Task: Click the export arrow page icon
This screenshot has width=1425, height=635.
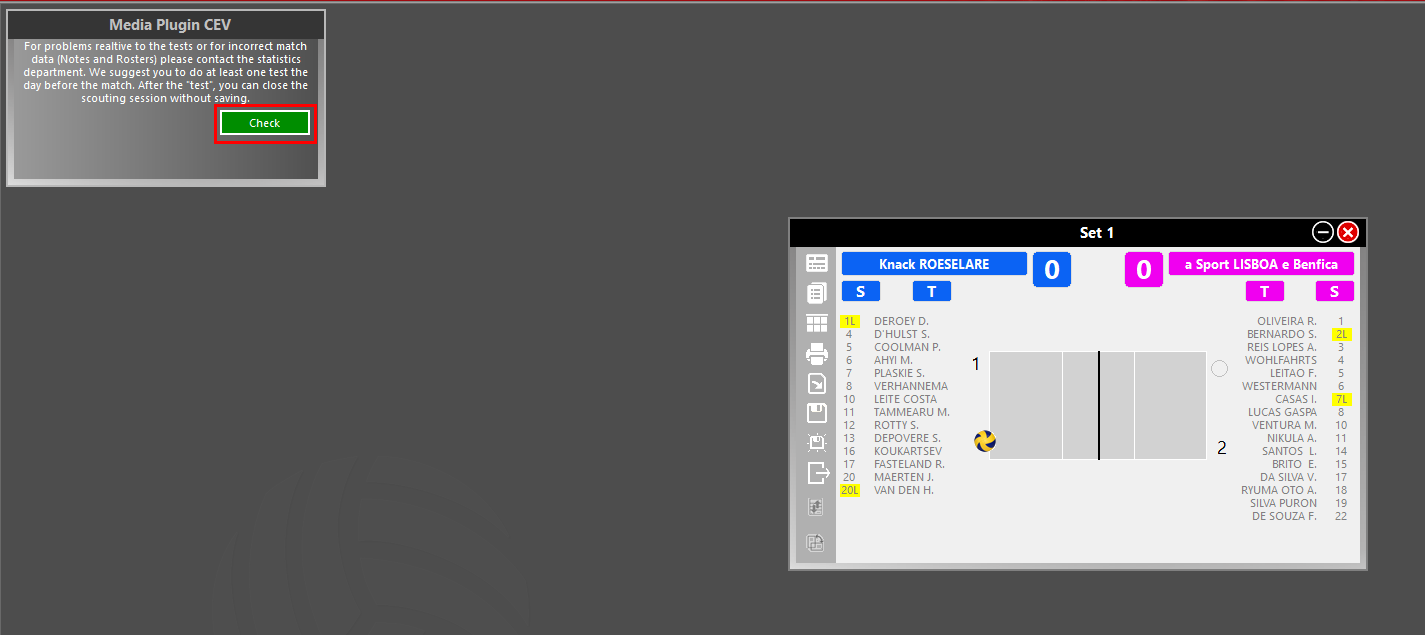Action: (x=817, y=383)
